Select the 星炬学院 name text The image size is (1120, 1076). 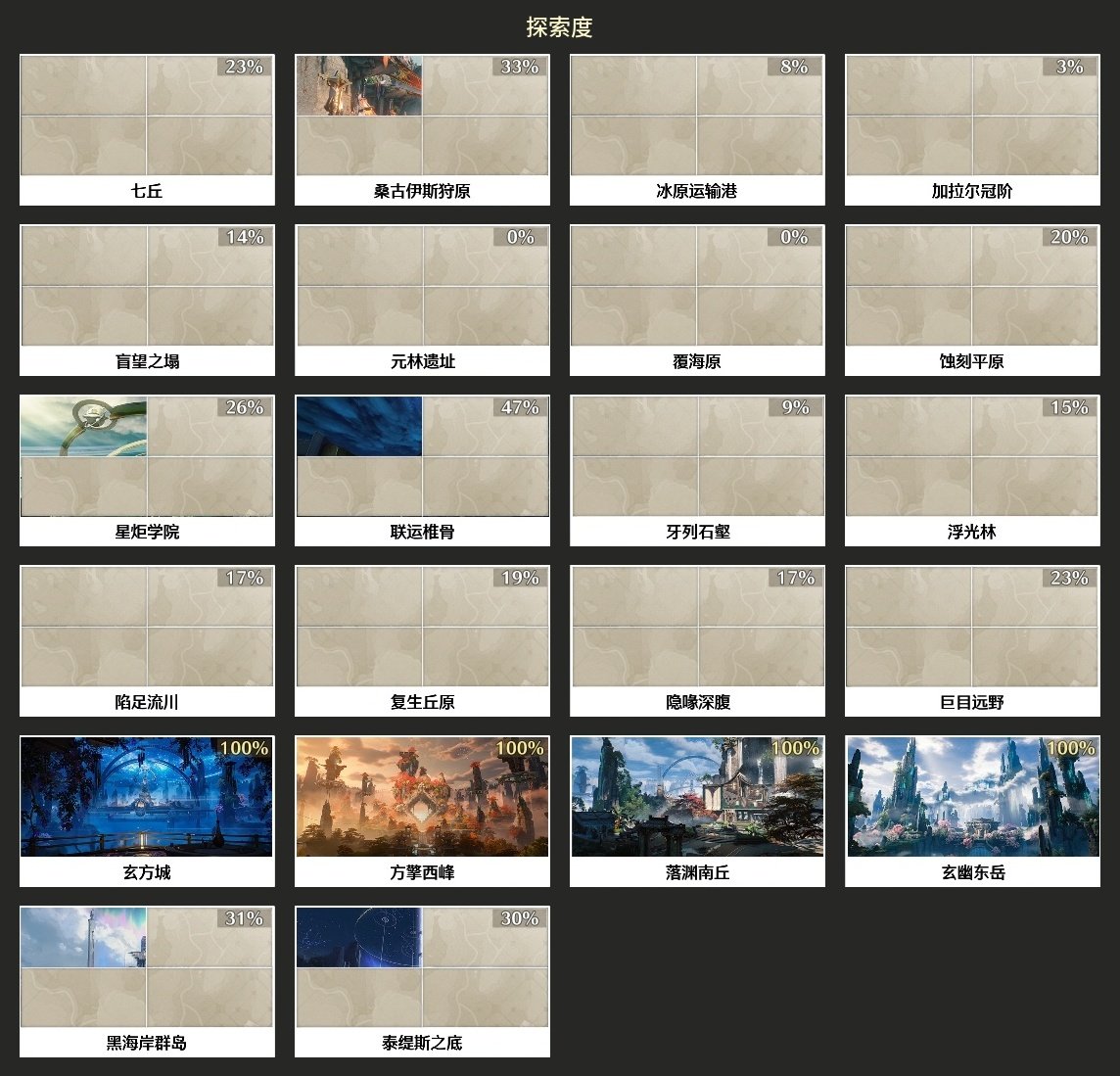click(x=147, y=532)
